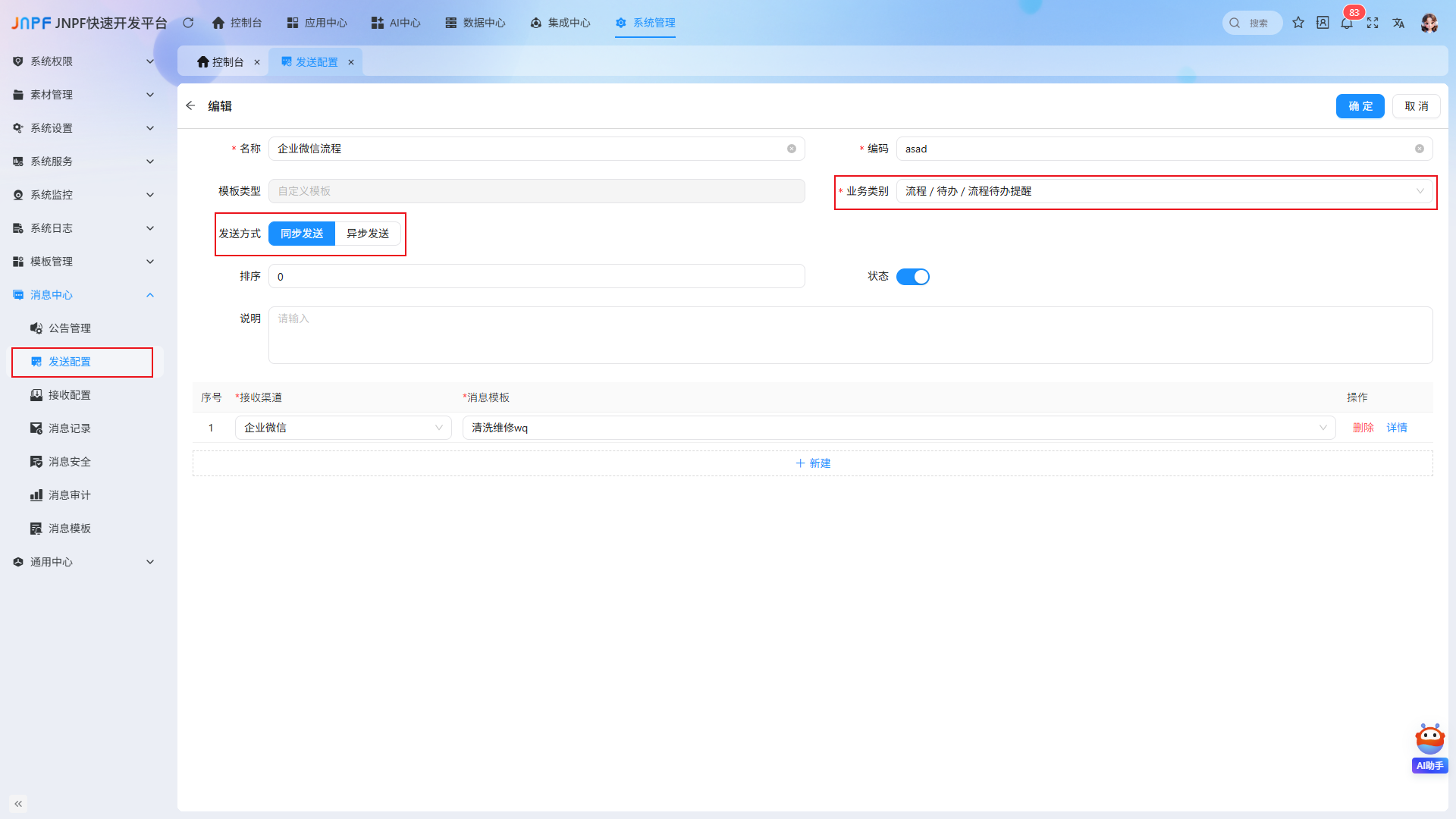1456x819 pixels.
Task: Open the language translation icon
Action: (1398, 23)
